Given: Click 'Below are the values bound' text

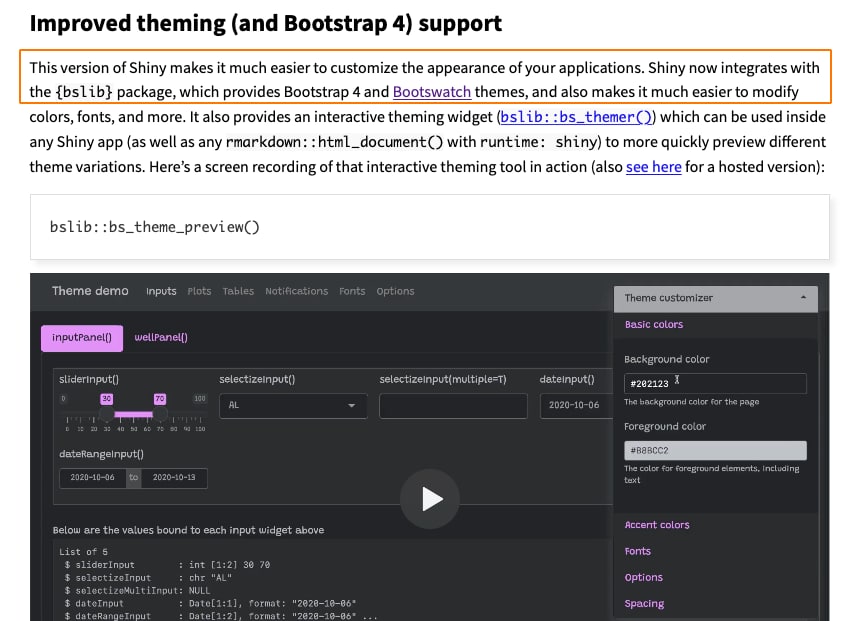Looking at the screenshot, I should (188, 530).
